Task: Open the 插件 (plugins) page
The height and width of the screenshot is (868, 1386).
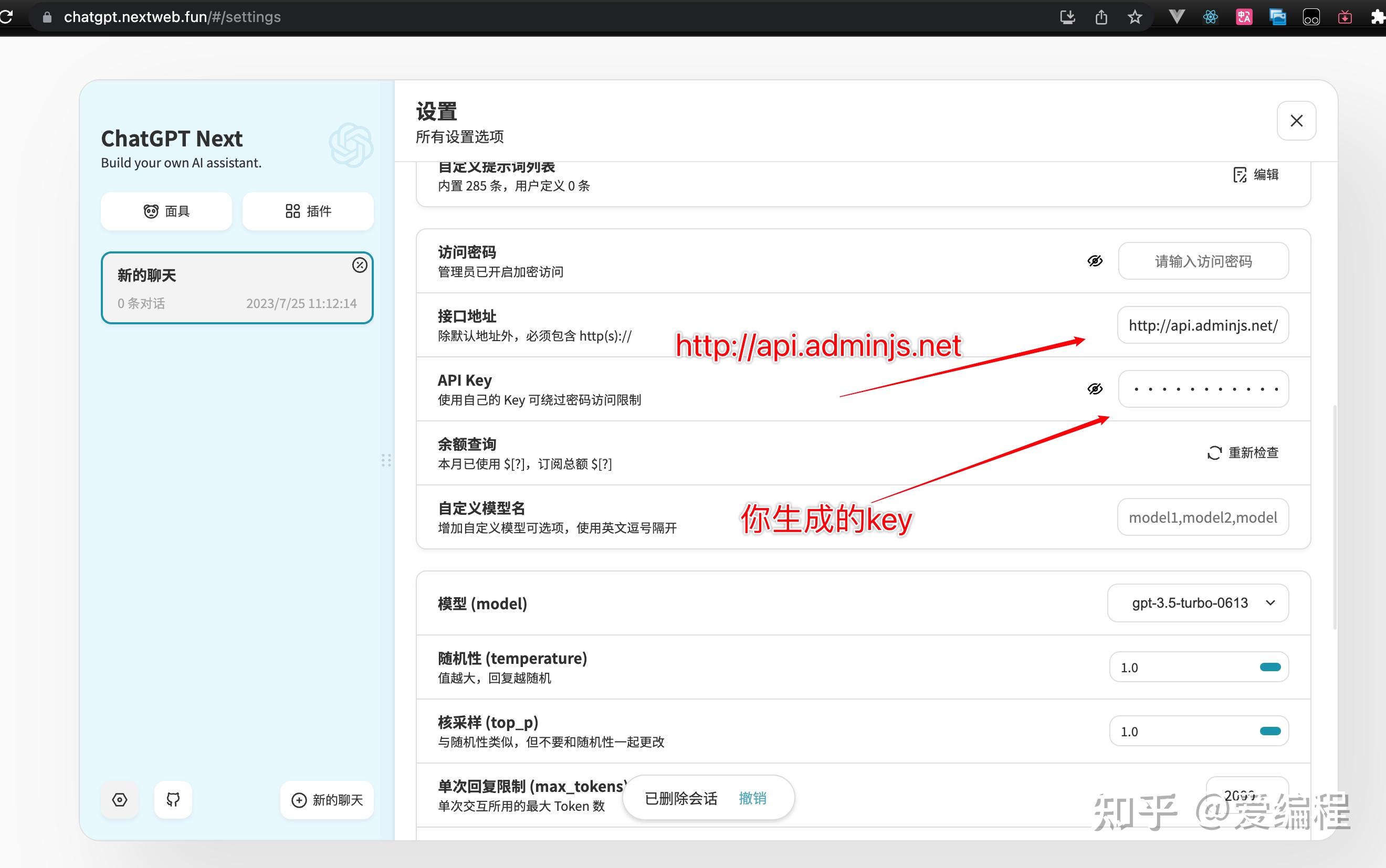Action: pos(308,211)
